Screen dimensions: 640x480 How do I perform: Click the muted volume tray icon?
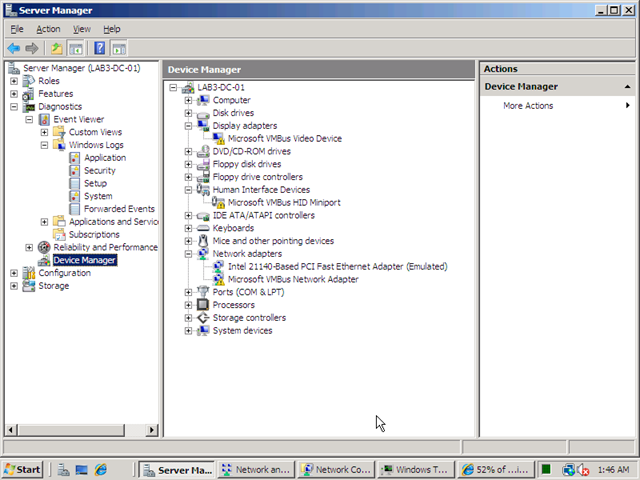(x=583, y=470)
